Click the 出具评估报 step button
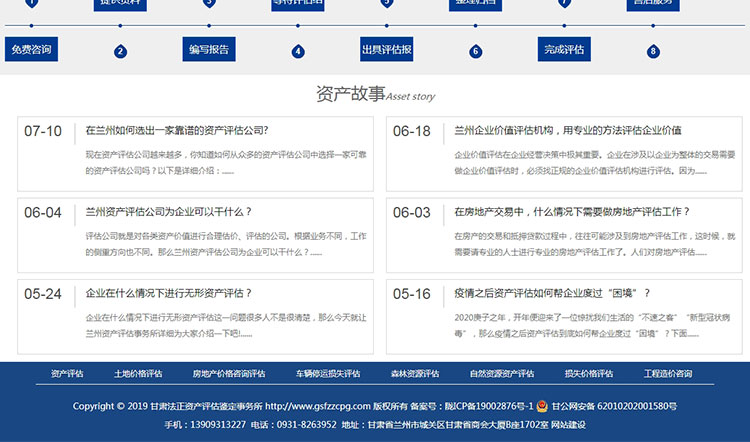This screenshot has width=750, height=442. pos(386,49)
